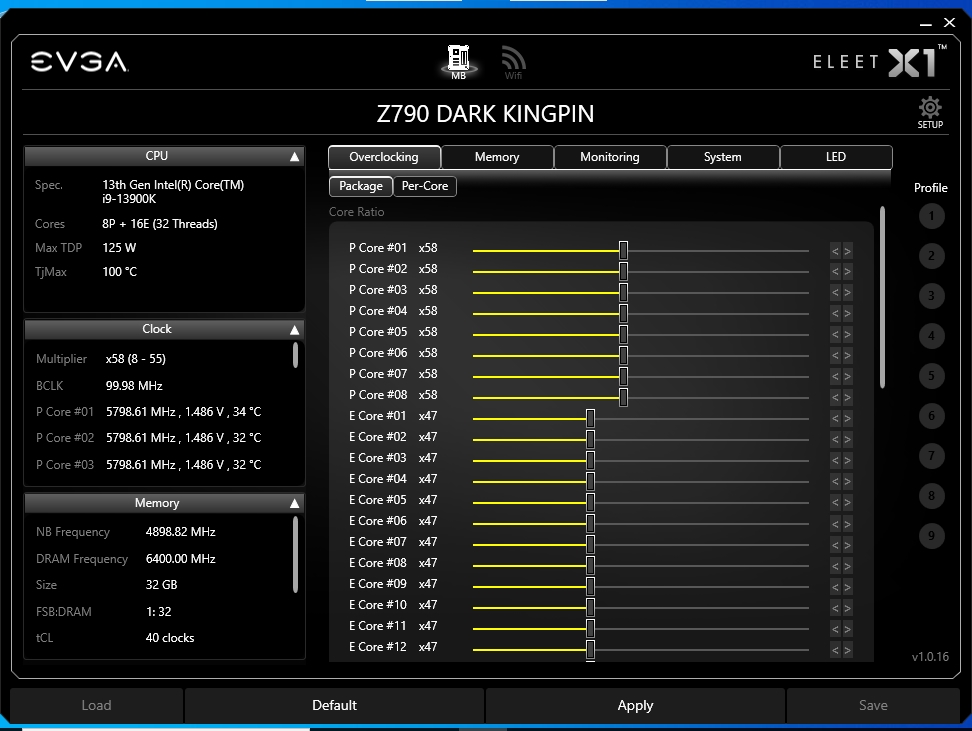Switch to the Overclocking tab

[x=384, y=157]
